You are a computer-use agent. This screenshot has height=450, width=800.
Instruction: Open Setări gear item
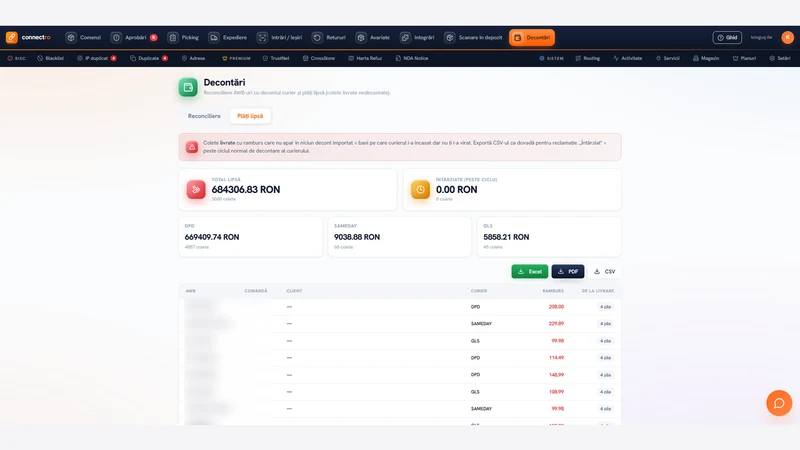tap(780, 58)
